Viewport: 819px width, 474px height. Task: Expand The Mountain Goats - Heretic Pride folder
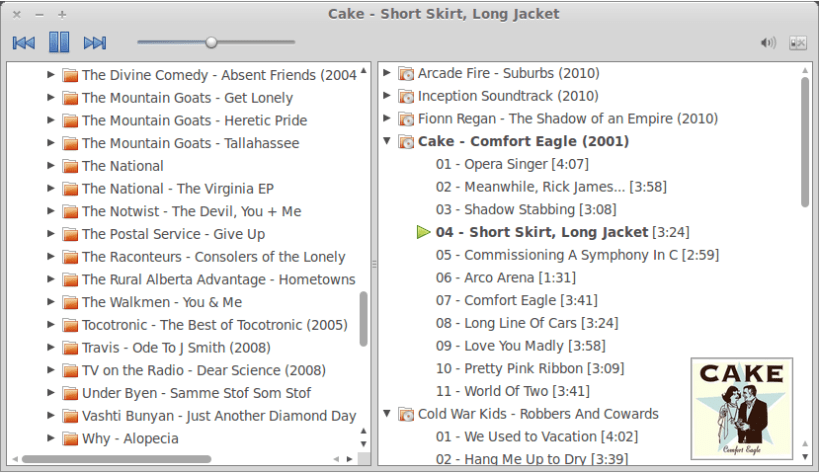click(x=51, y=120)
